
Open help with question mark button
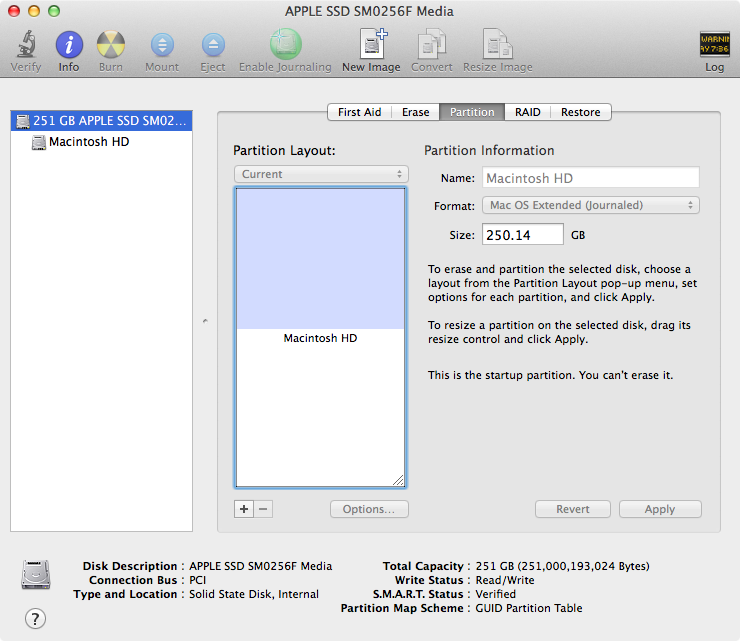tap(35, 618)
